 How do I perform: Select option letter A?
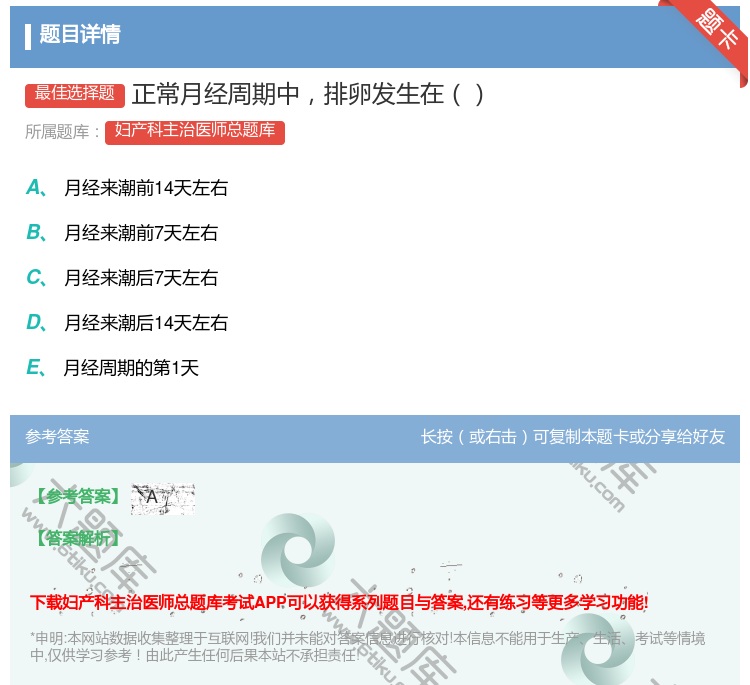[x=34, y=187]
